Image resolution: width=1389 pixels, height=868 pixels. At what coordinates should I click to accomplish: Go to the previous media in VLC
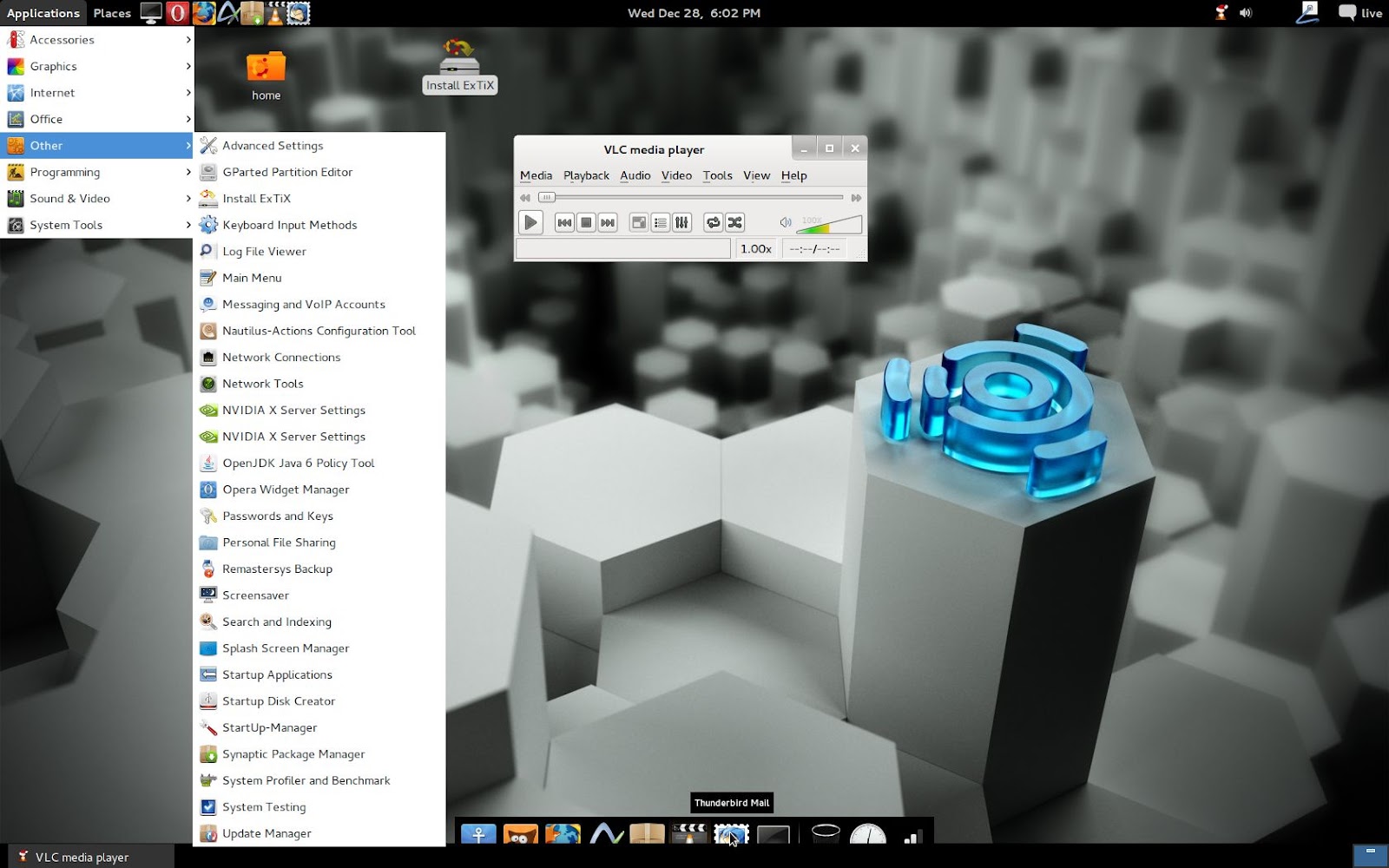(564, 223)
